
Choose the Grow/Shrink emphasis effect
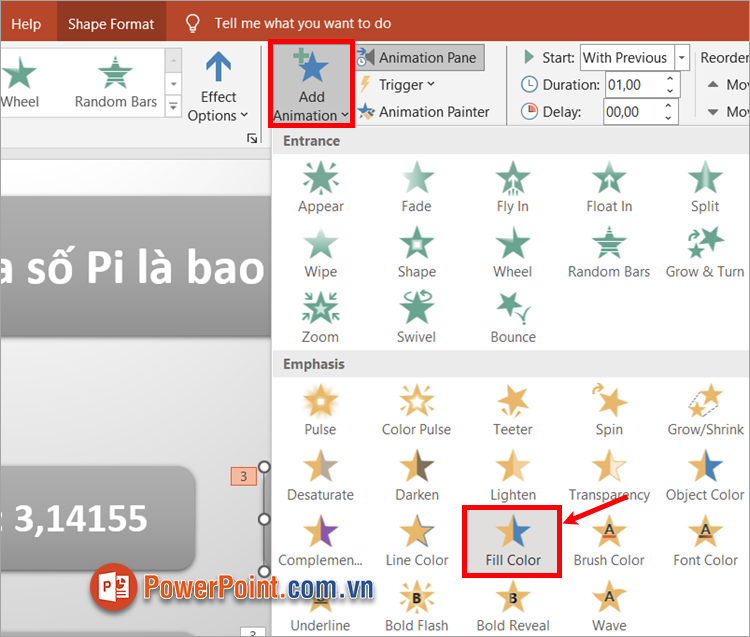point(705,410)
